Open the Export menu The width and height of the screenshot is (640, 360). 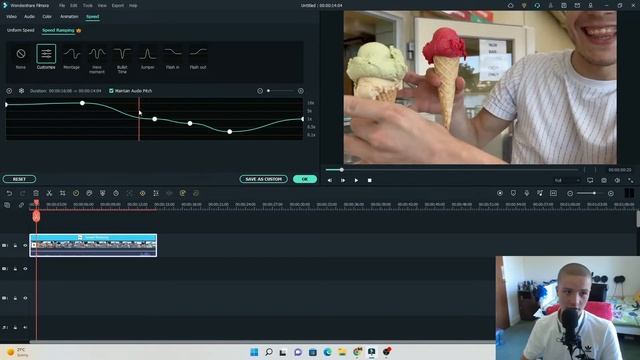click(118, 6)
